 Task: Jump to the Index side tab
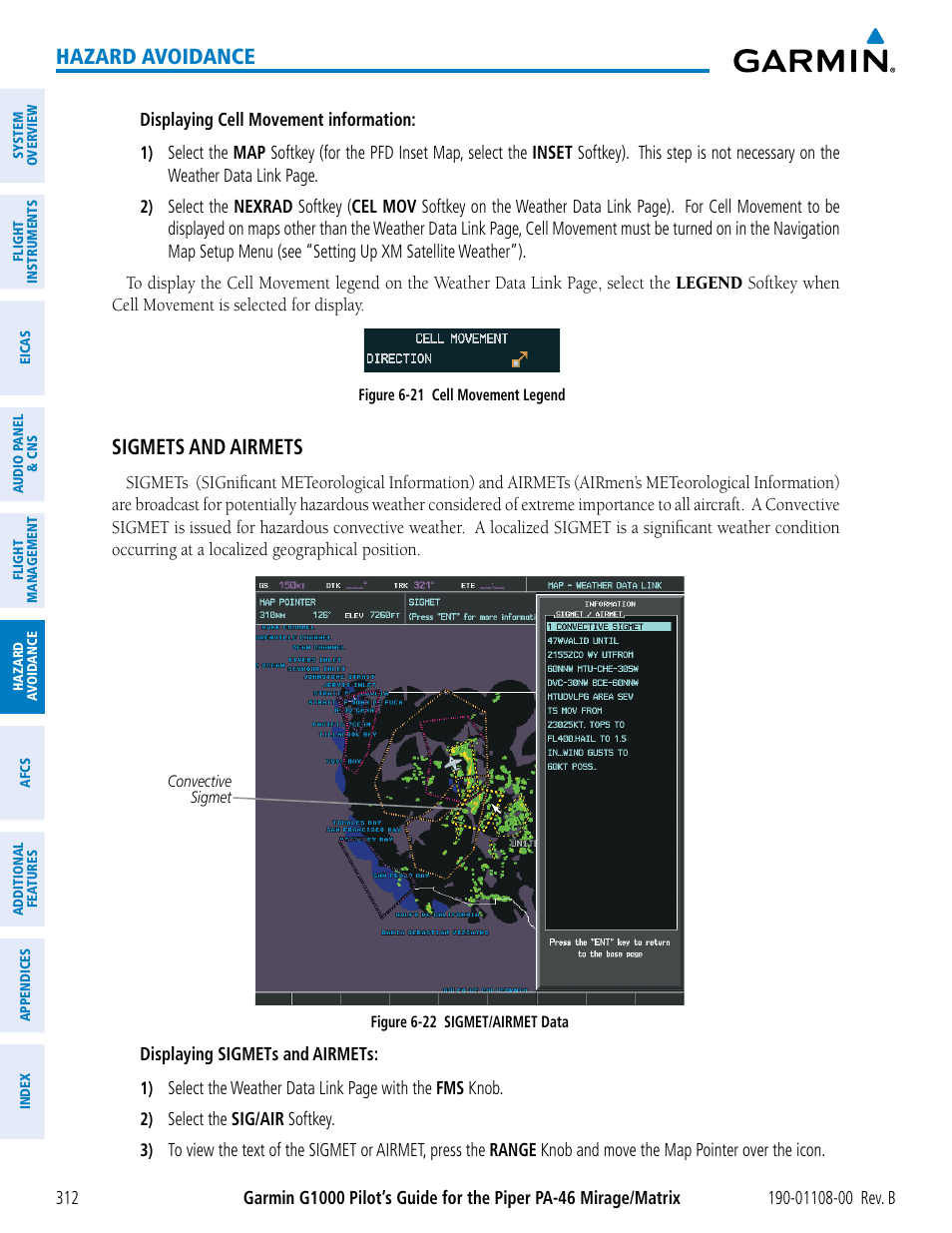pos(22,1091)
